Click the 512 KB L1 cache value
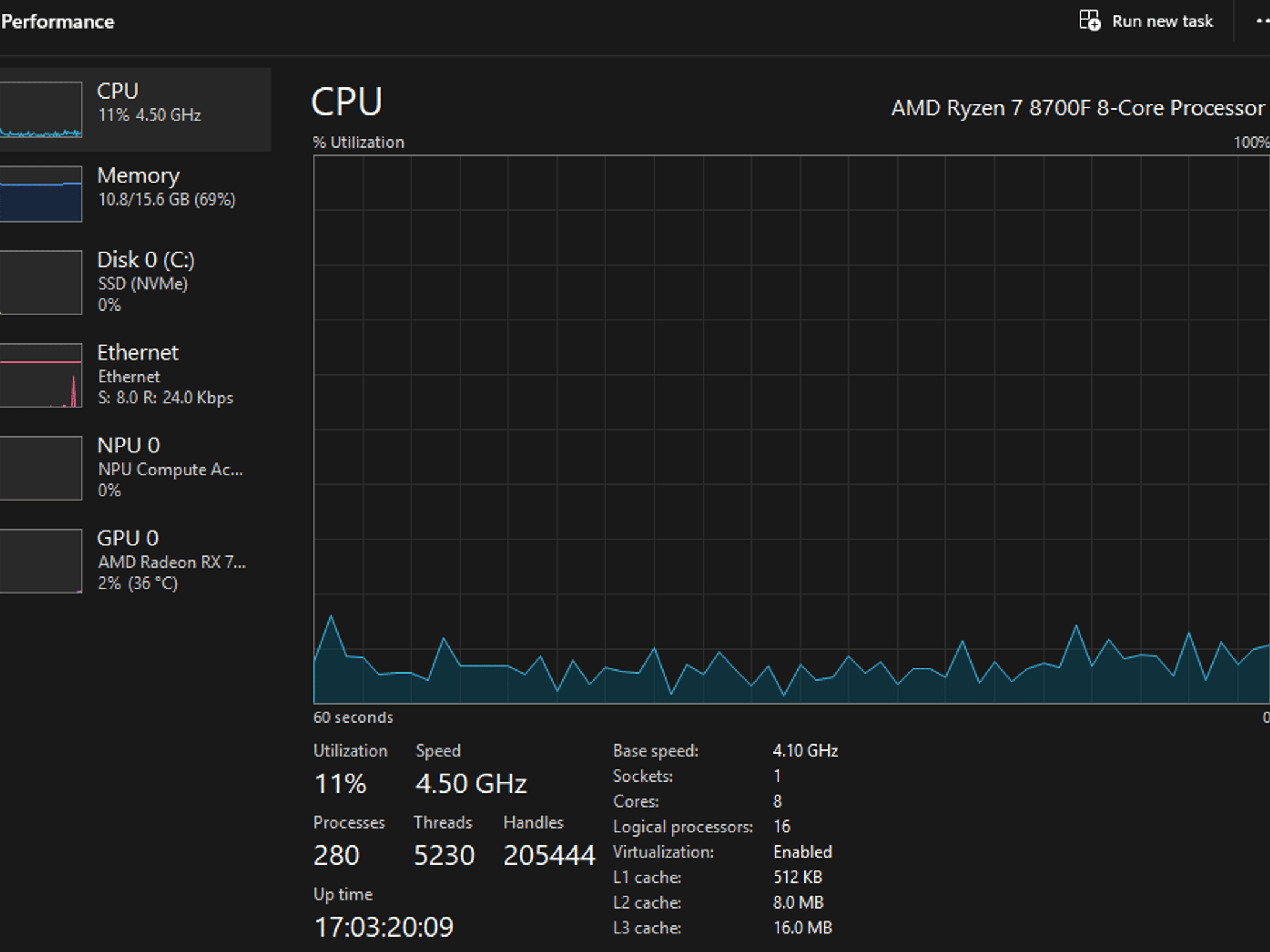Screen dimensions: 1270x952 [797, 877]
